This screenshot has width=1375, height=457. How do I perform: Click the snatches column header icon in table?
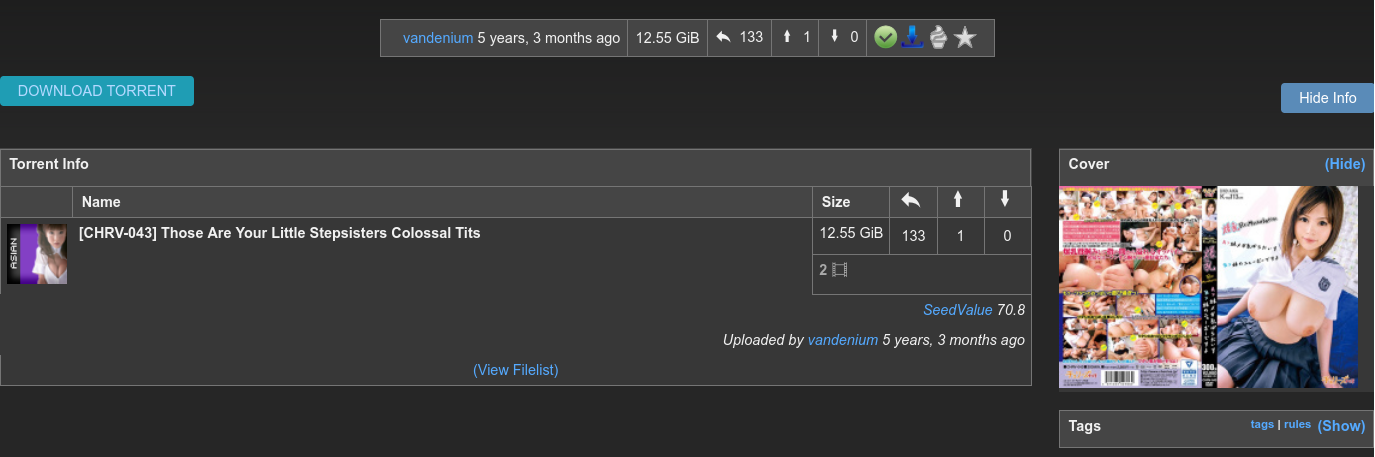coord(911,200)
